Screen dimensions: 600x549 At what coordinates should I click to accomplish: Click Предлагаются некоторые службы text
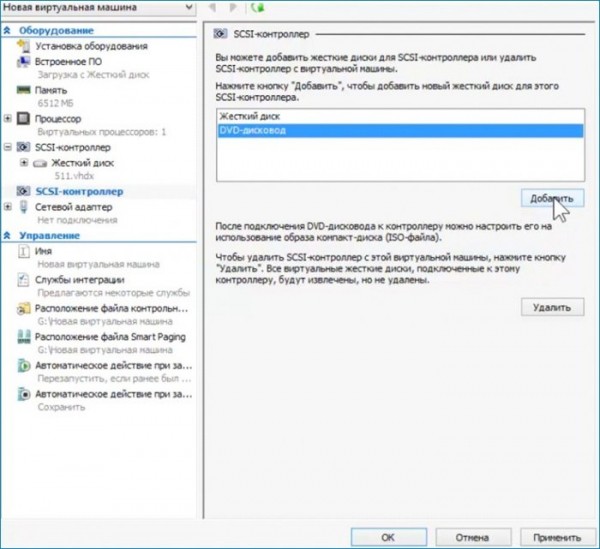pyautogui.click(x=114, y=293)
